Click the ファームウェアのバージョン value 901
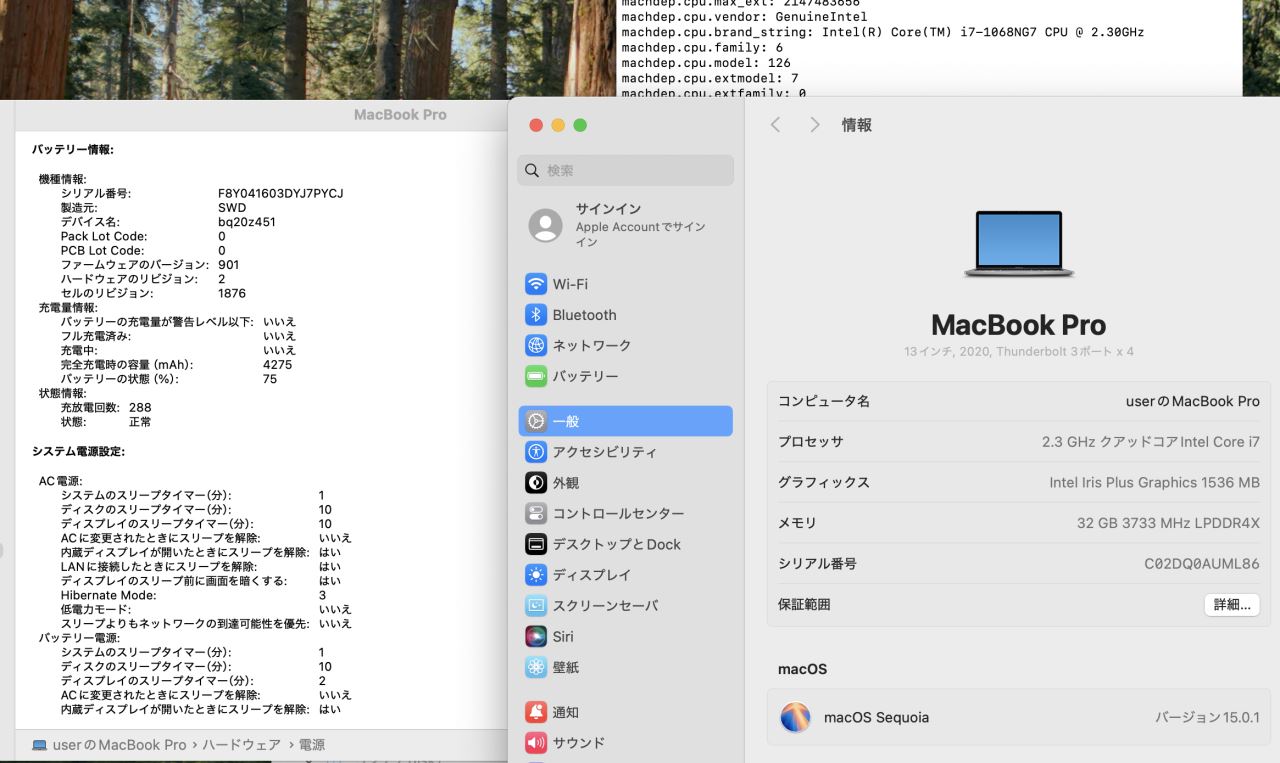This screenshot has width=1280, height=763. (228, 265)
